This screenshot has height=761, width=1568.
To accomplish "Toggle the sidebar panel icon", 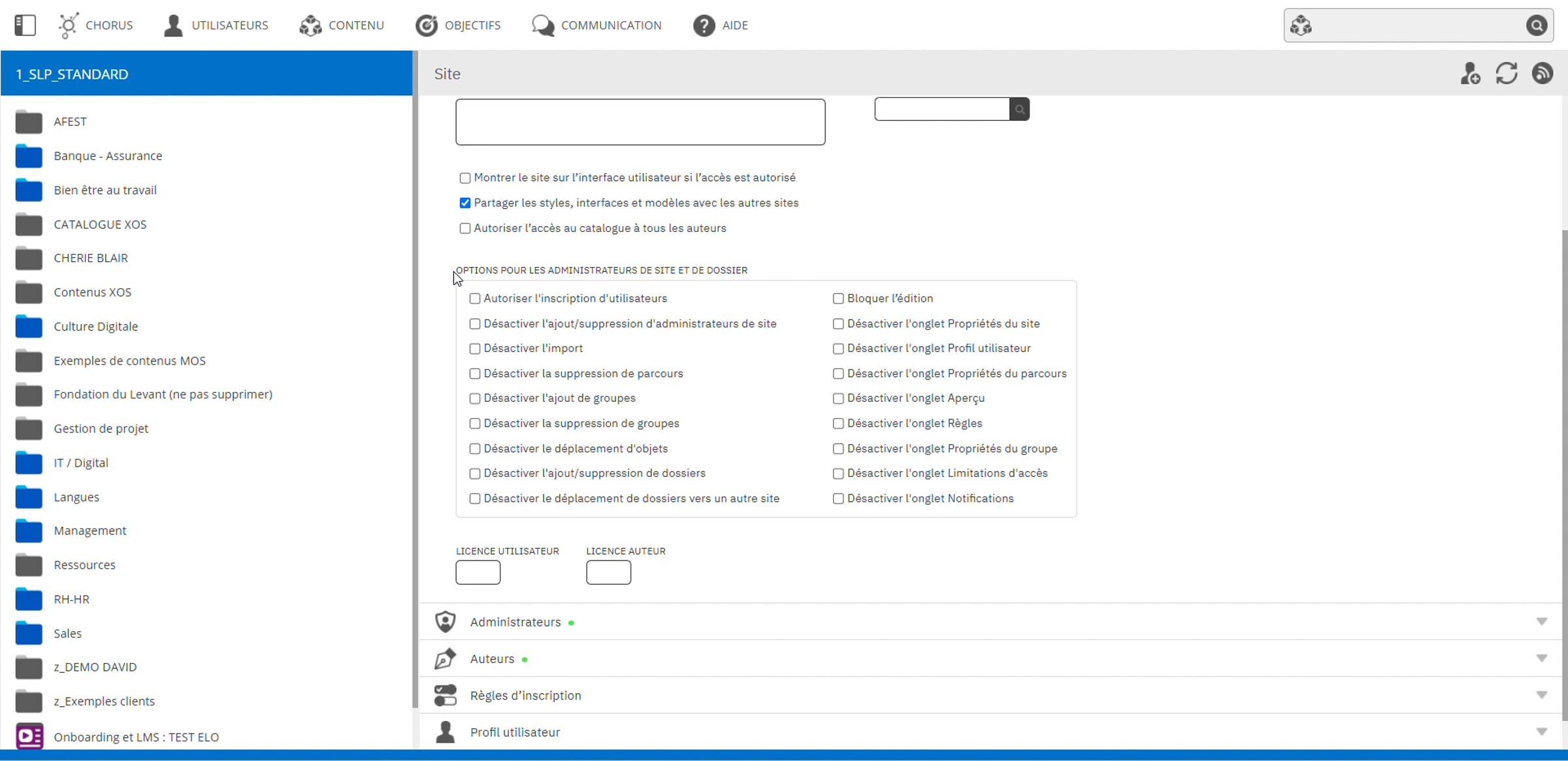I will click(25, 25).
